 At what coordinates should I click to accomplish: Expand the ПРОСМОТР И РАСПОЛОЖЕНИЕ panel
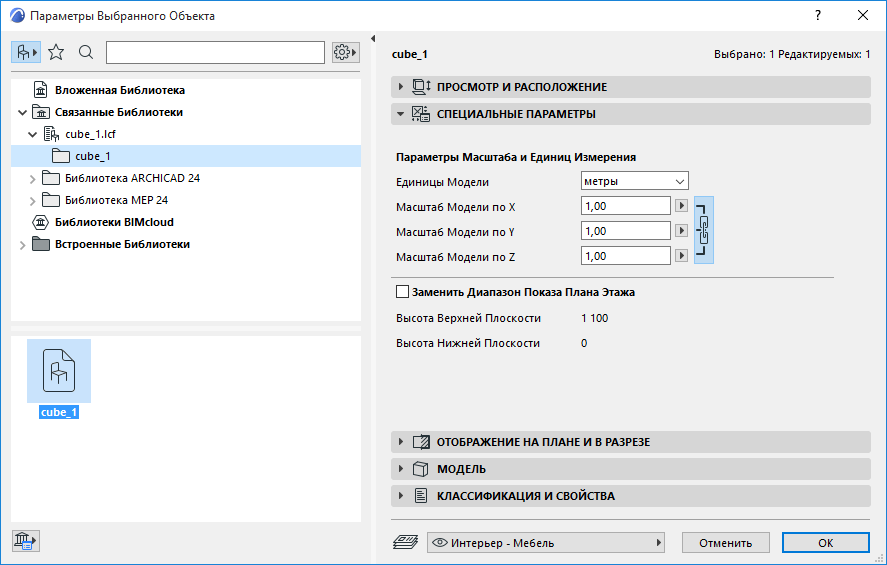(401, 87)
